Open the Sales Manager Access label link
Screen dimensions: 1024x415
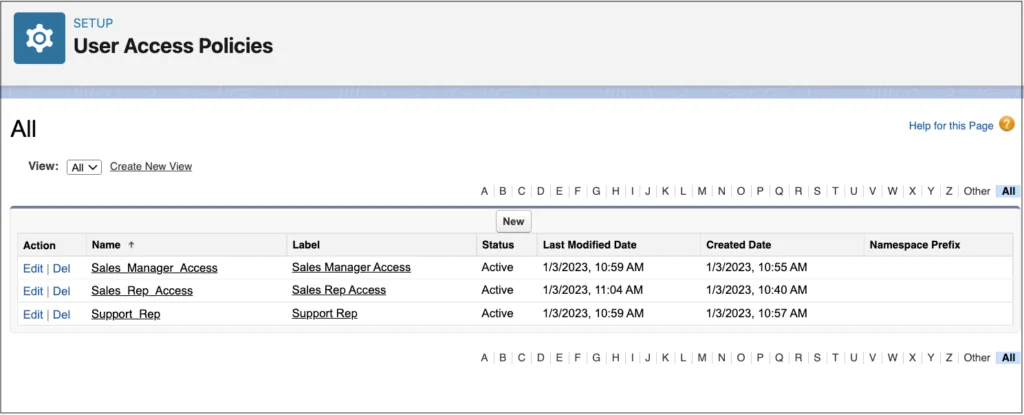[351, 267]
